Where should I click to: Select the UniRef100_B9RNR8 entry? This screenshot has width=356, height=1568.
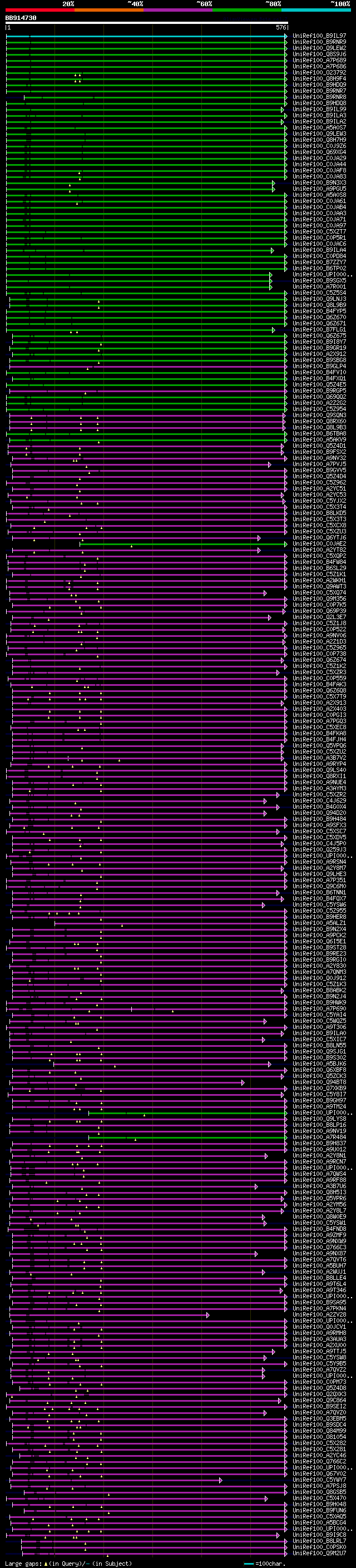point(319,97)
